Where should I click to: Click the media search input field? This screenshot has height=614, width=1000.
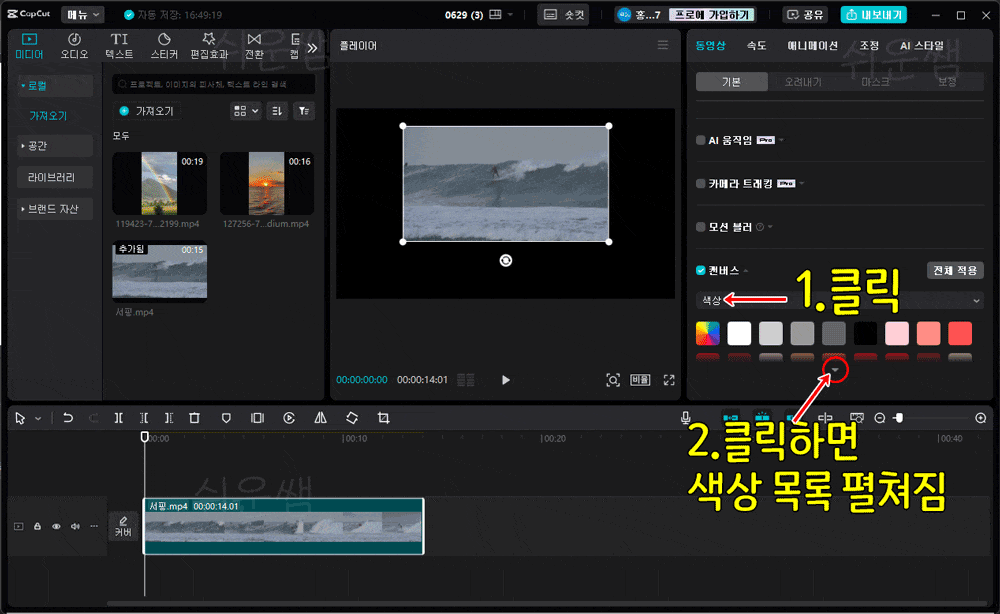click(214, 84)
